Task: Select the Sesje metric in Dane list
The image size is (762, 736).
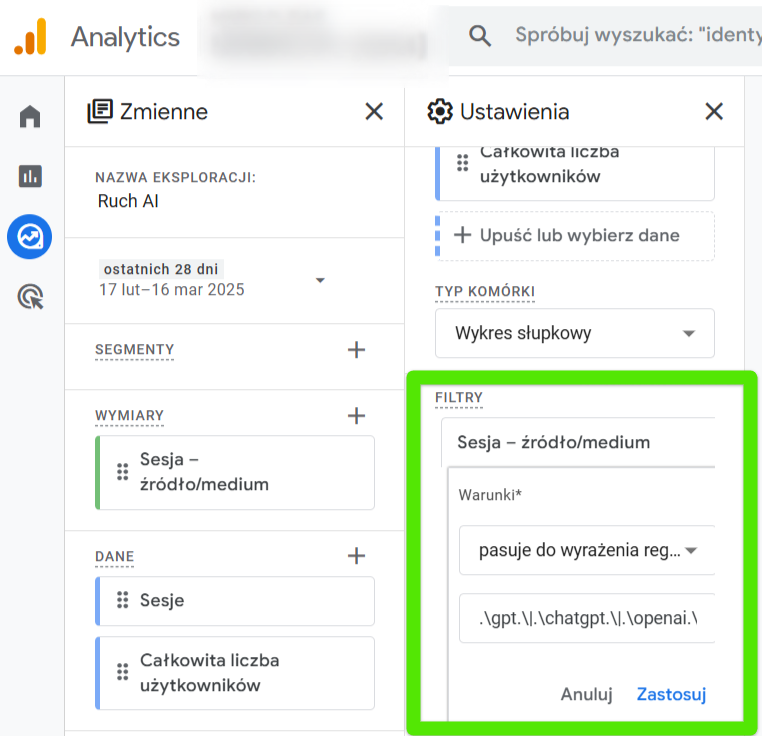Action: tap(235, 601)
